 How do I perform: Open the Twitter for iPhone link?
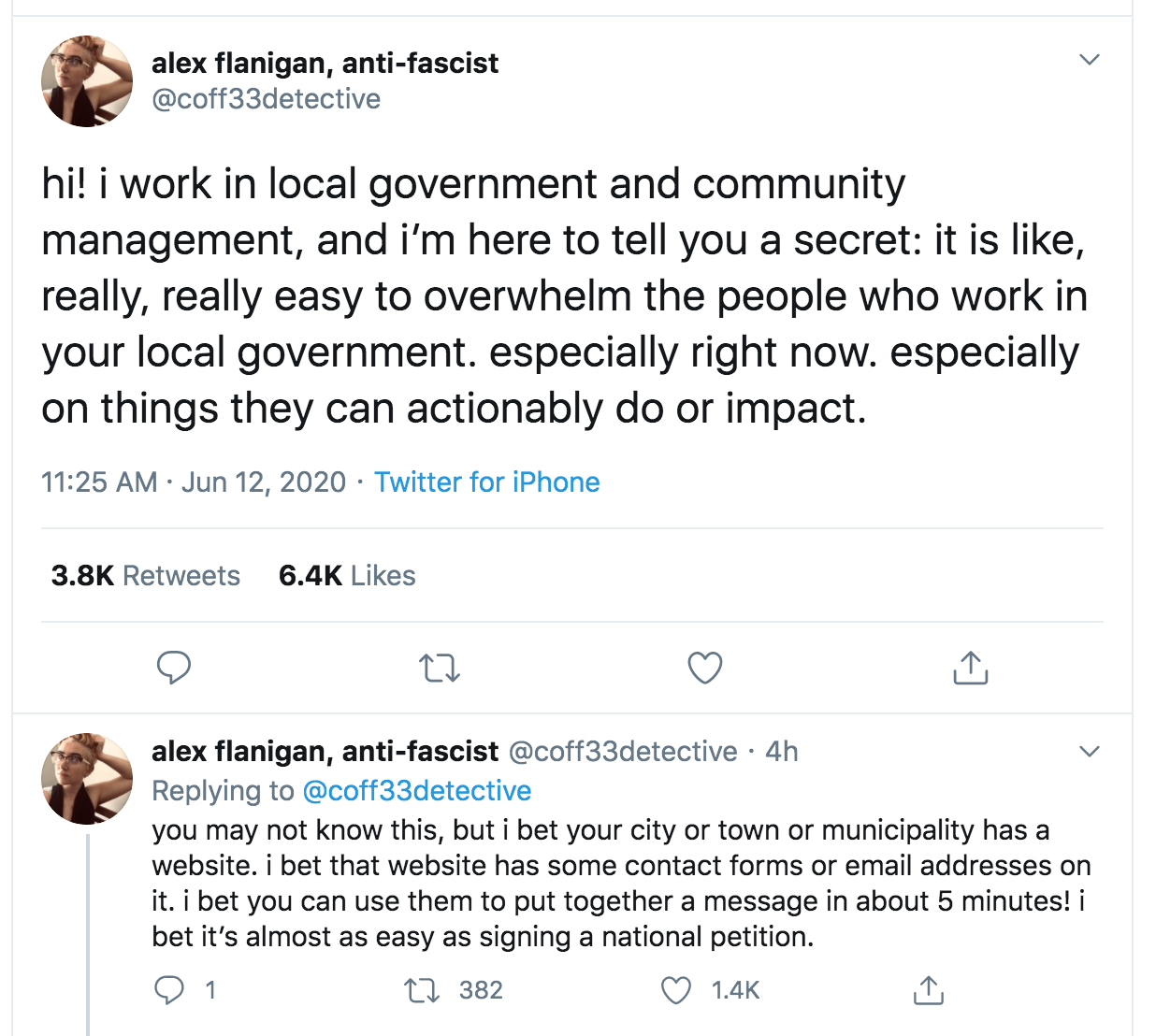pyautogui.click(x=486, y=482)
